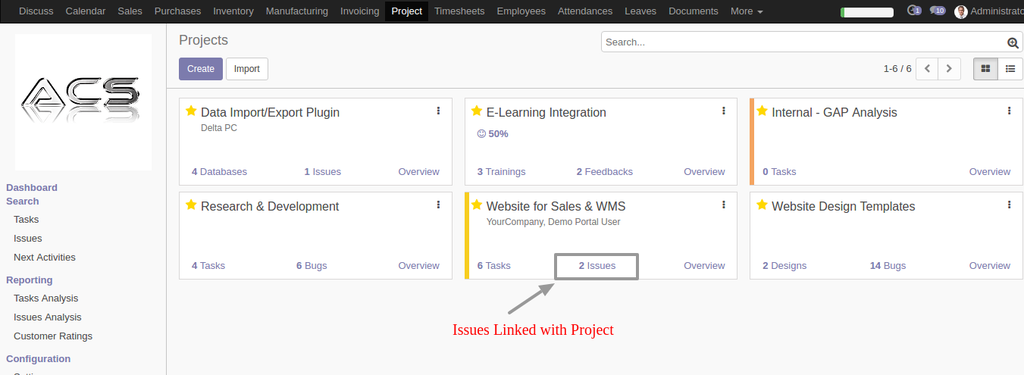Go to next page of projects
This screenshot has width=1024, height=375.
pyautogui.click(x=950, y=69)
